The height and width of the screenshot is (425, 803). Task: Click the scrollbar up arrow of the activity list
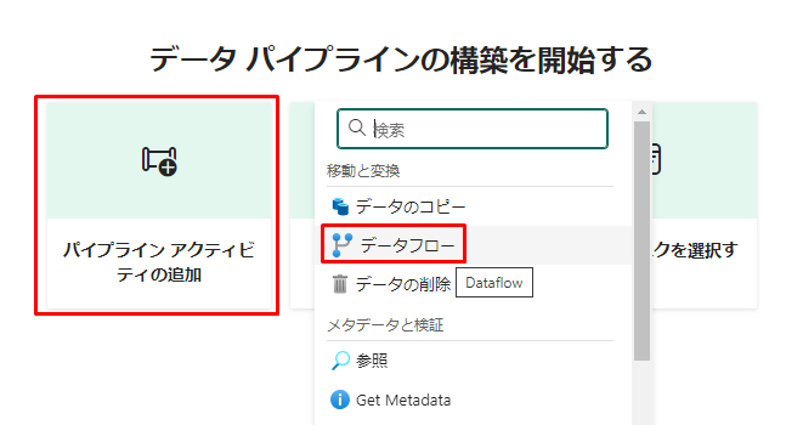point(641,111)
